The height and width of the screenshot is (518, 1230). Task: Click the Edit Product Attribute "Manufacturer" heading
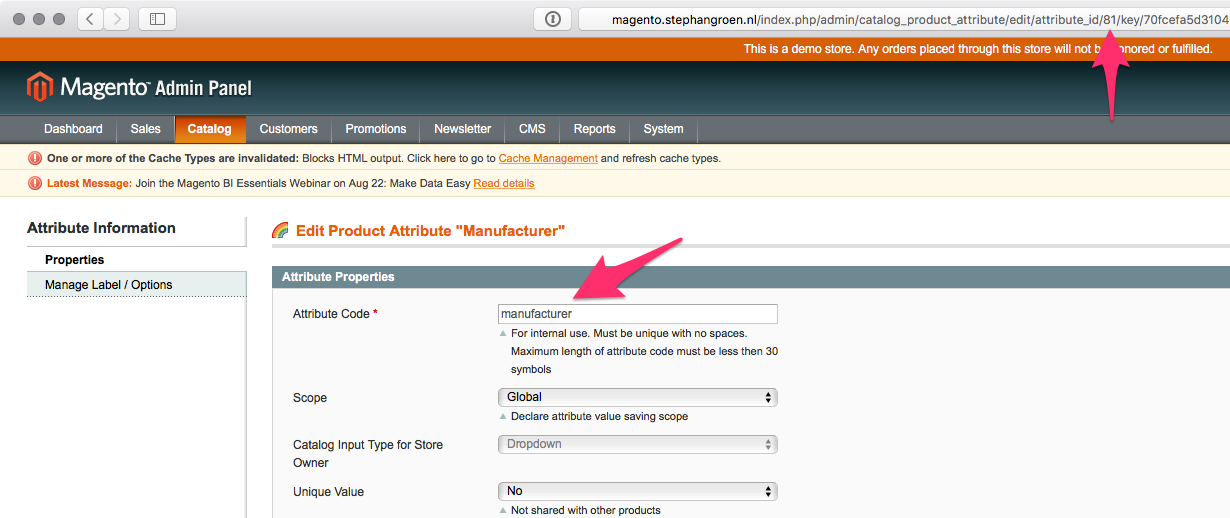coord(431,231)
